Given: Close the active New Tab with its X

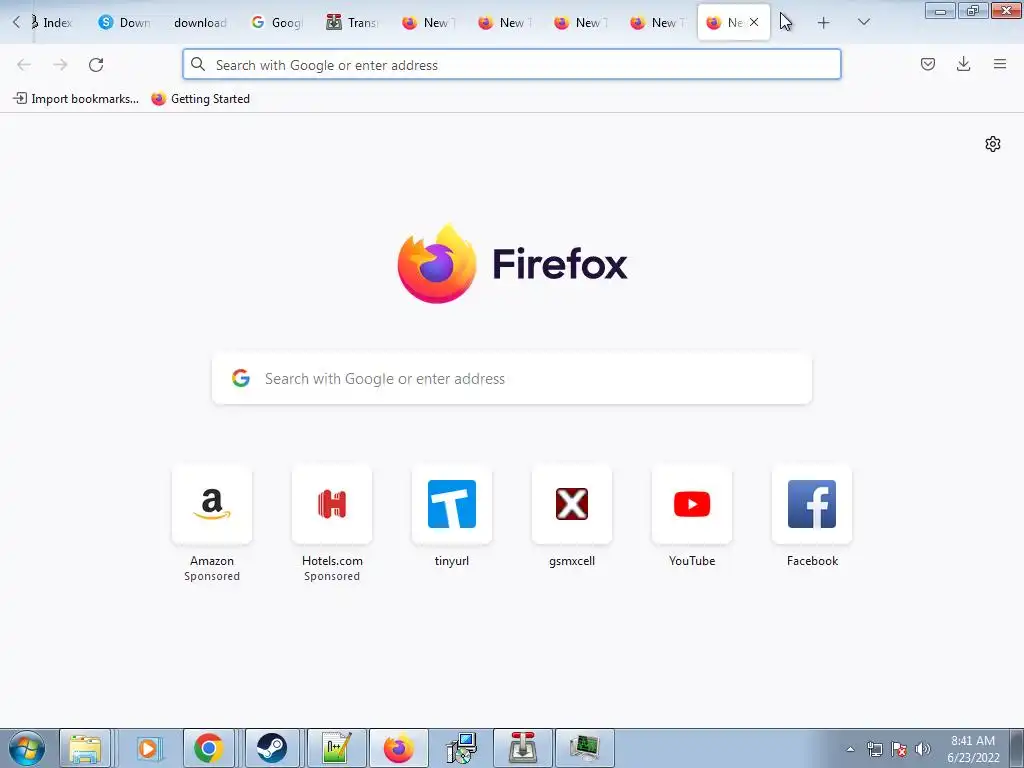Looking at the screenshot, I should [x=754, y=22].
